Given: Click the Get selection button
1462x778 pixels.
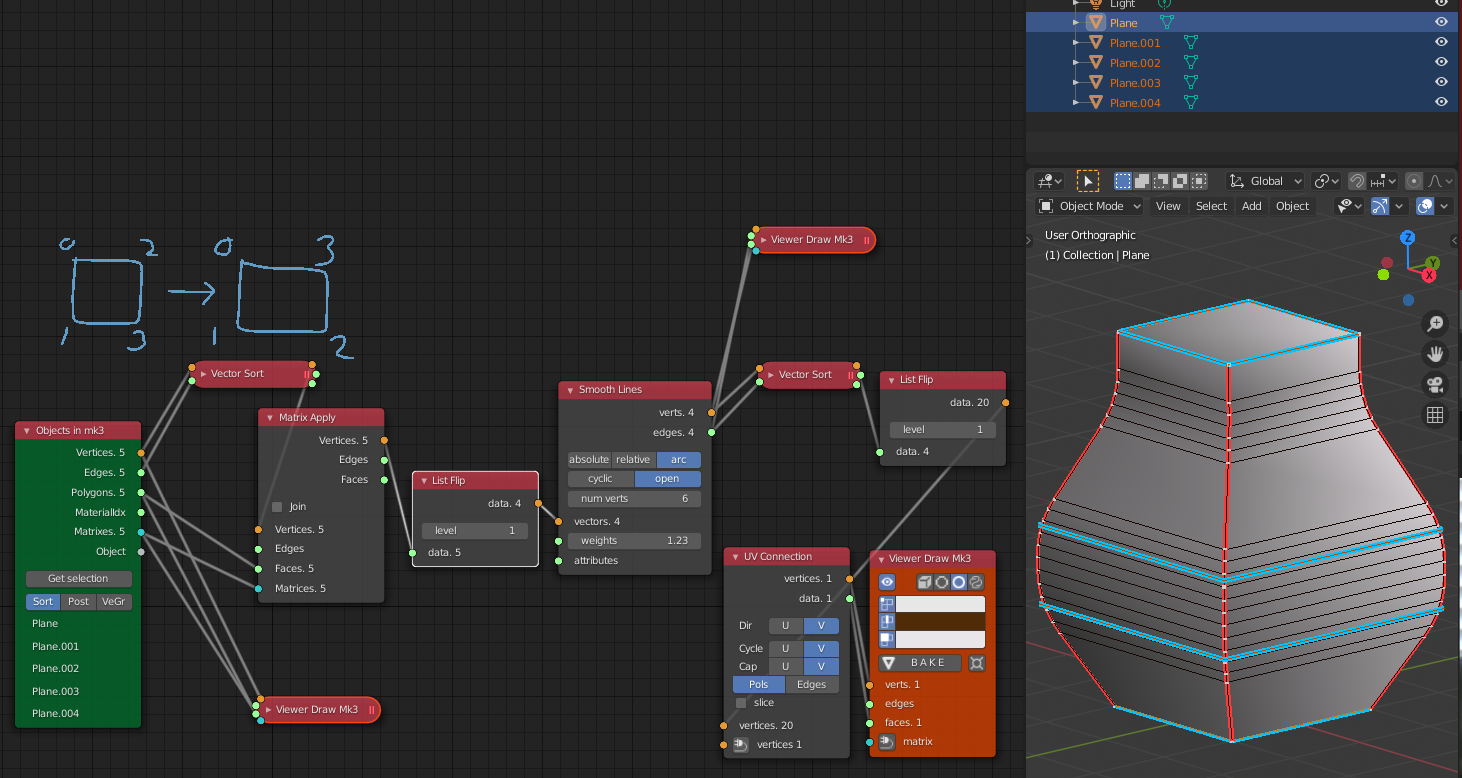Looking at the screenshot, I should click(x=79, y=579).
